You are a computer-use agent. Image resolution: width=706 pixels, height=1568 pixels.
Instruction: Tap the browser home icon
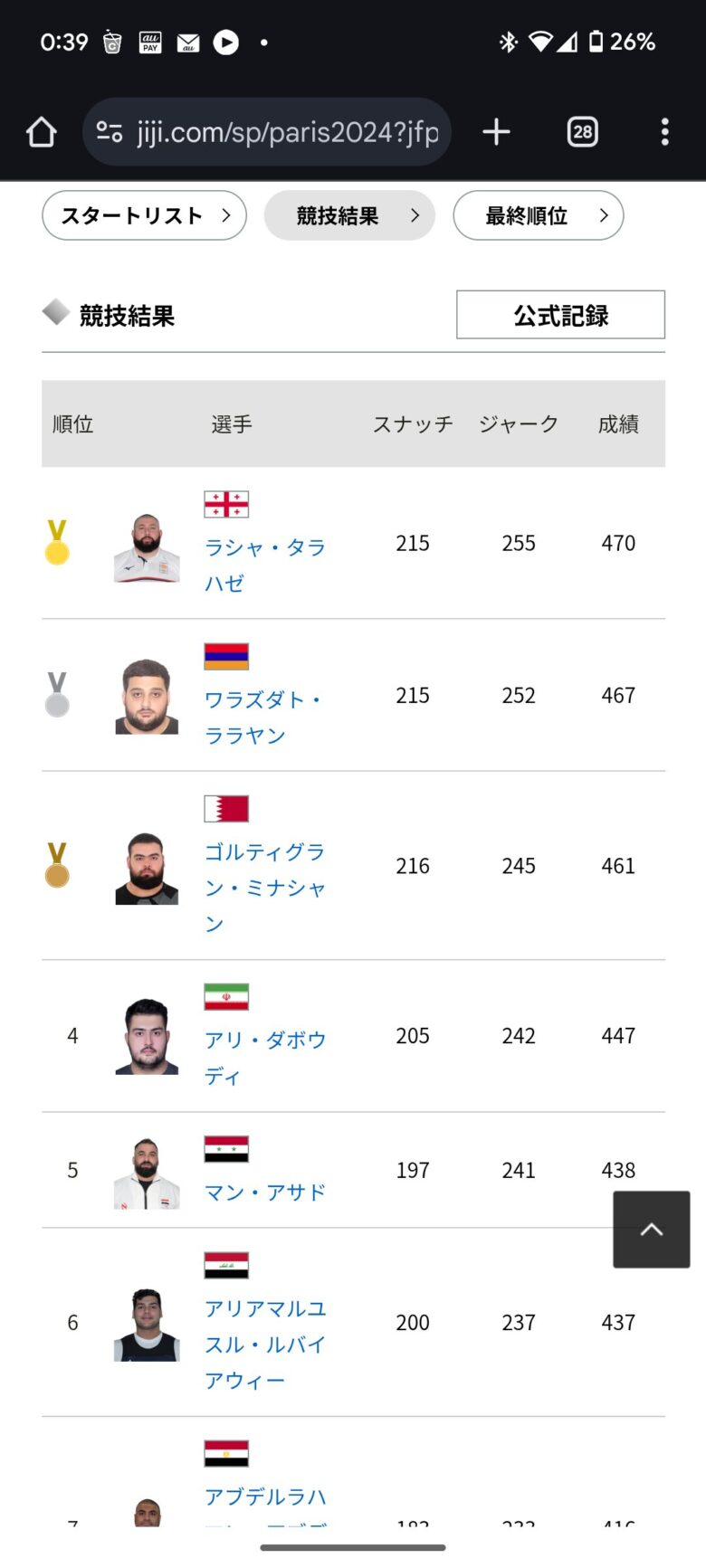42,133
